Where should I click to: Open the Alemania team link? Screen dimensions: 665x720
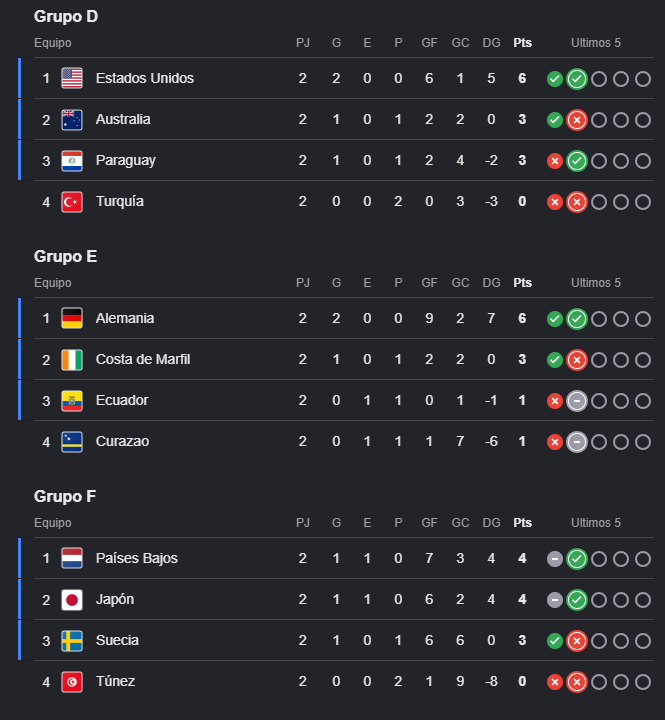(x=125, y=318)
